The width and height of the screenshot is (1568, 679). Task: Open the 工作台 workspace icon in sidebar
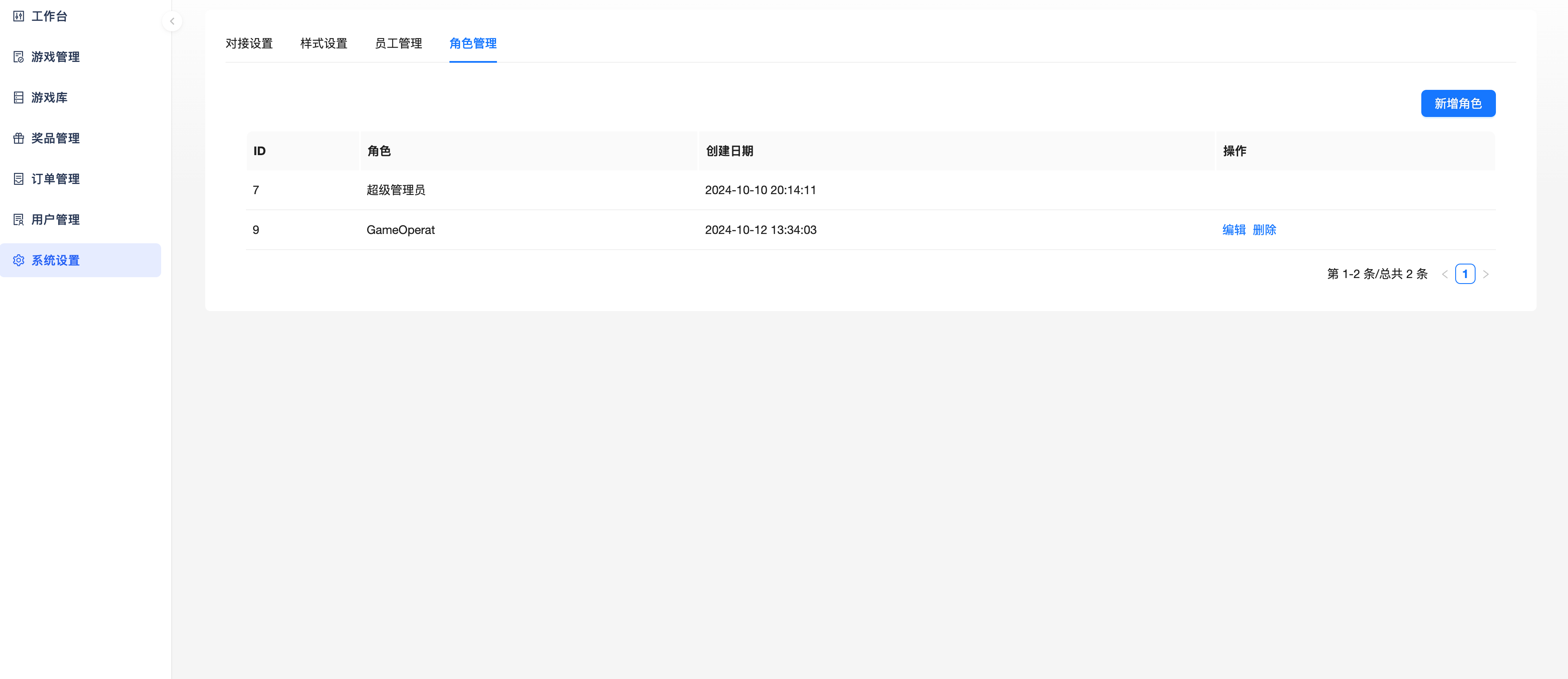click(x=18, y=17)
